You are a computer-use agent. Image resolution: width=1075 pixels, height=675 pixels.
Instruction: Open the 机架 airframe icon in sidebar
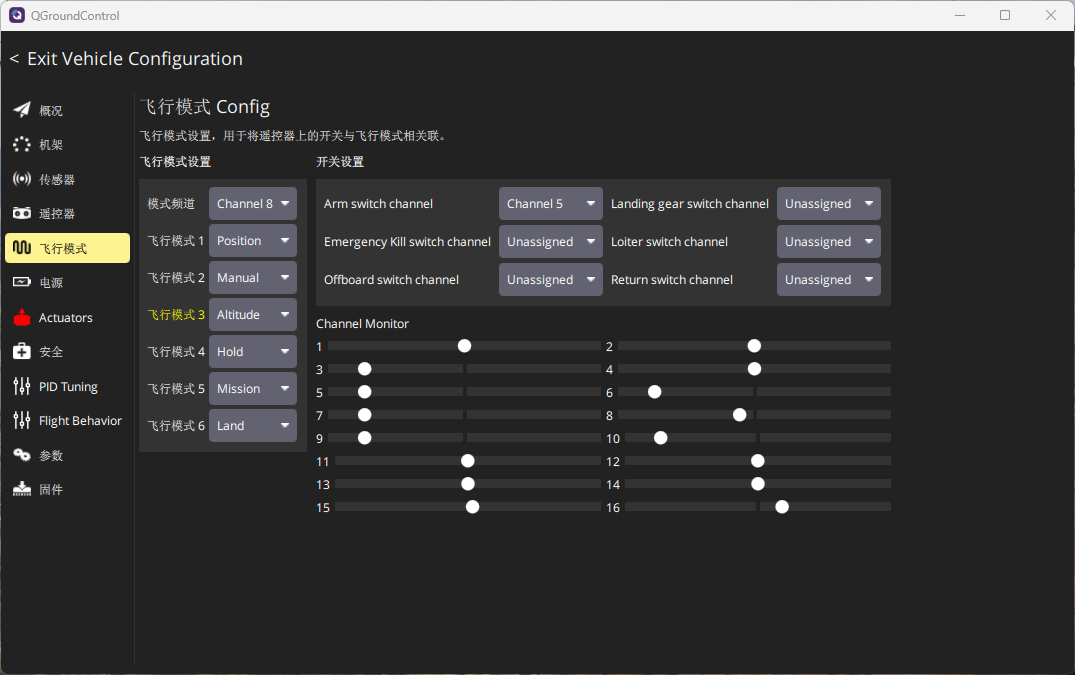(22, 145)
